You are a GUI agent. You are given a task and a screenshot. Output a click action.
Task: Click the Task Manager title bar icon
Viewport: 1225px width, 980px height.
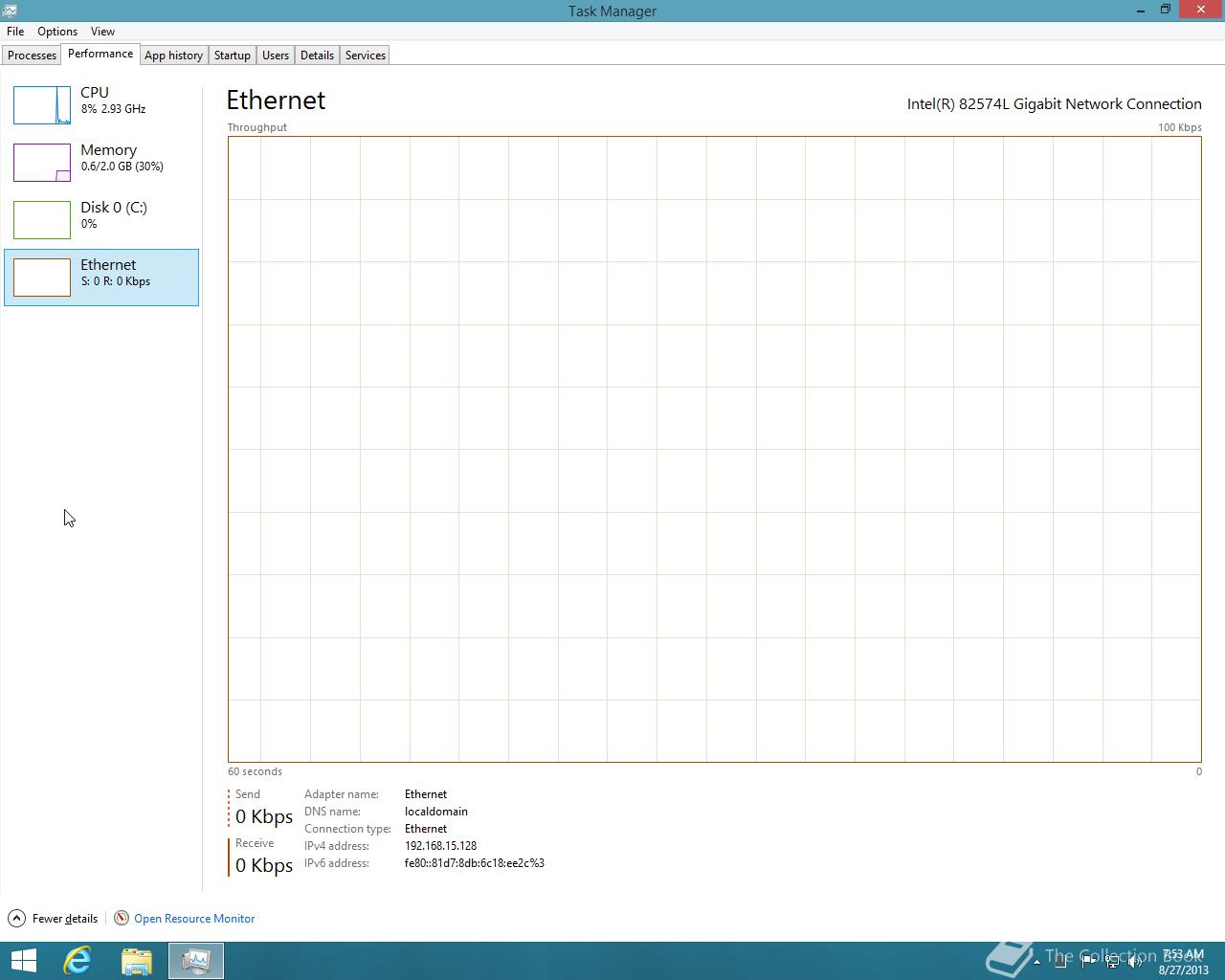pos(10,11)
